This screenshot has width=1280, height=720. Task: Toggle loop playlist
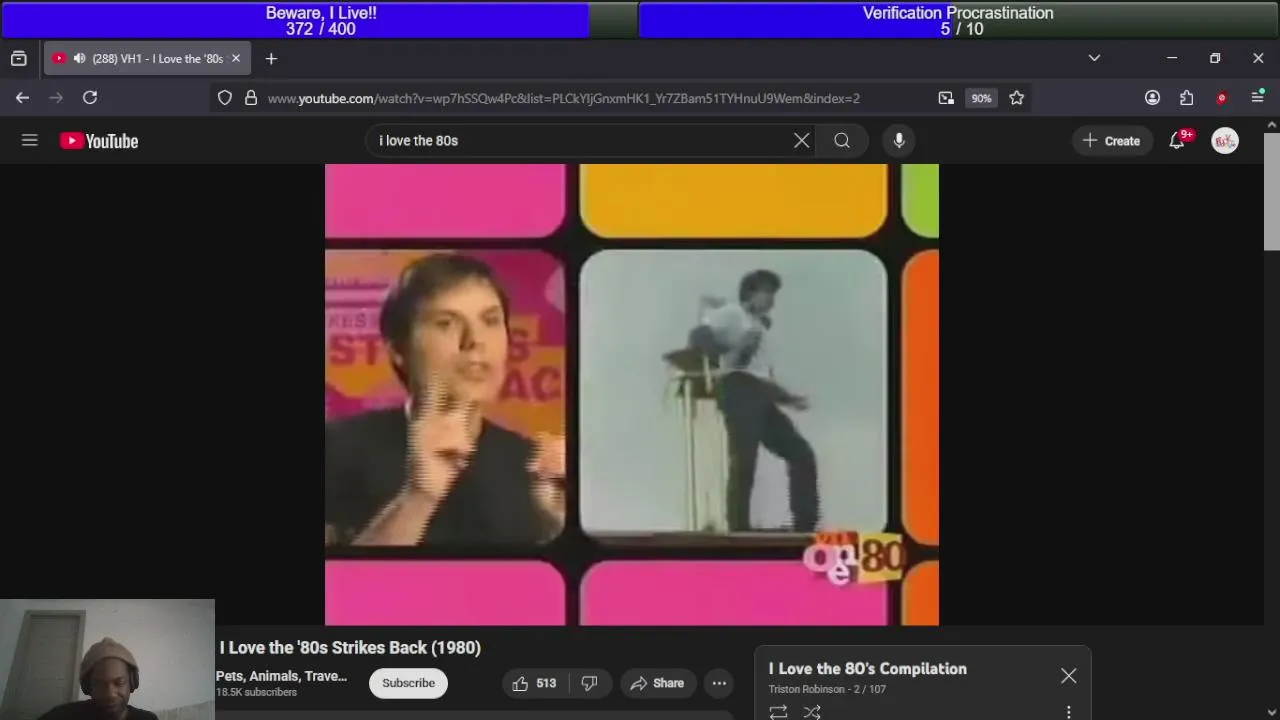pyautogui.click(x=778, y=712)
